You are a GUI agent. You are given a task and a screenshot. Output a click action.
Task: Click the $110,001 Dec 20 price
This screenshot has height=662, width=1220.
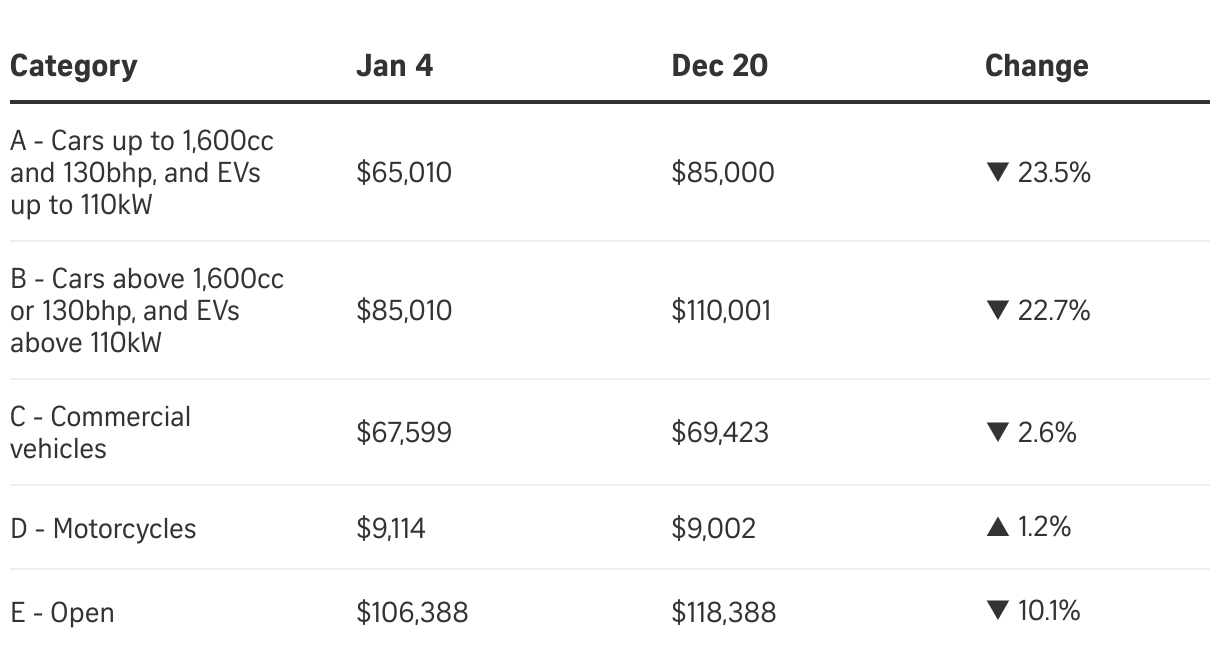tap(721, 311)
